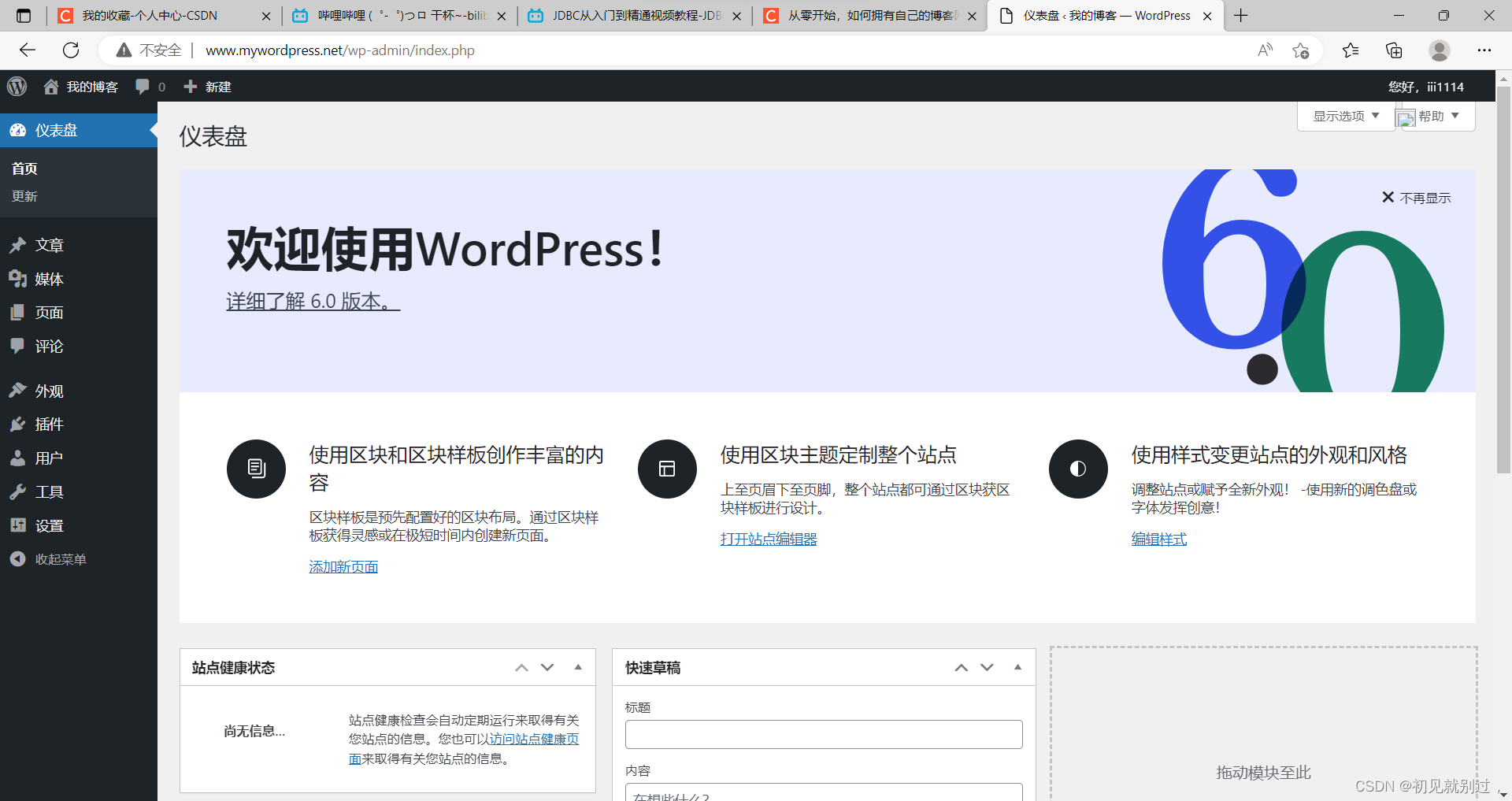The image size is (1512, 801).
Task: Open 仪表盘 dashboard menu item
Action: 79,131
